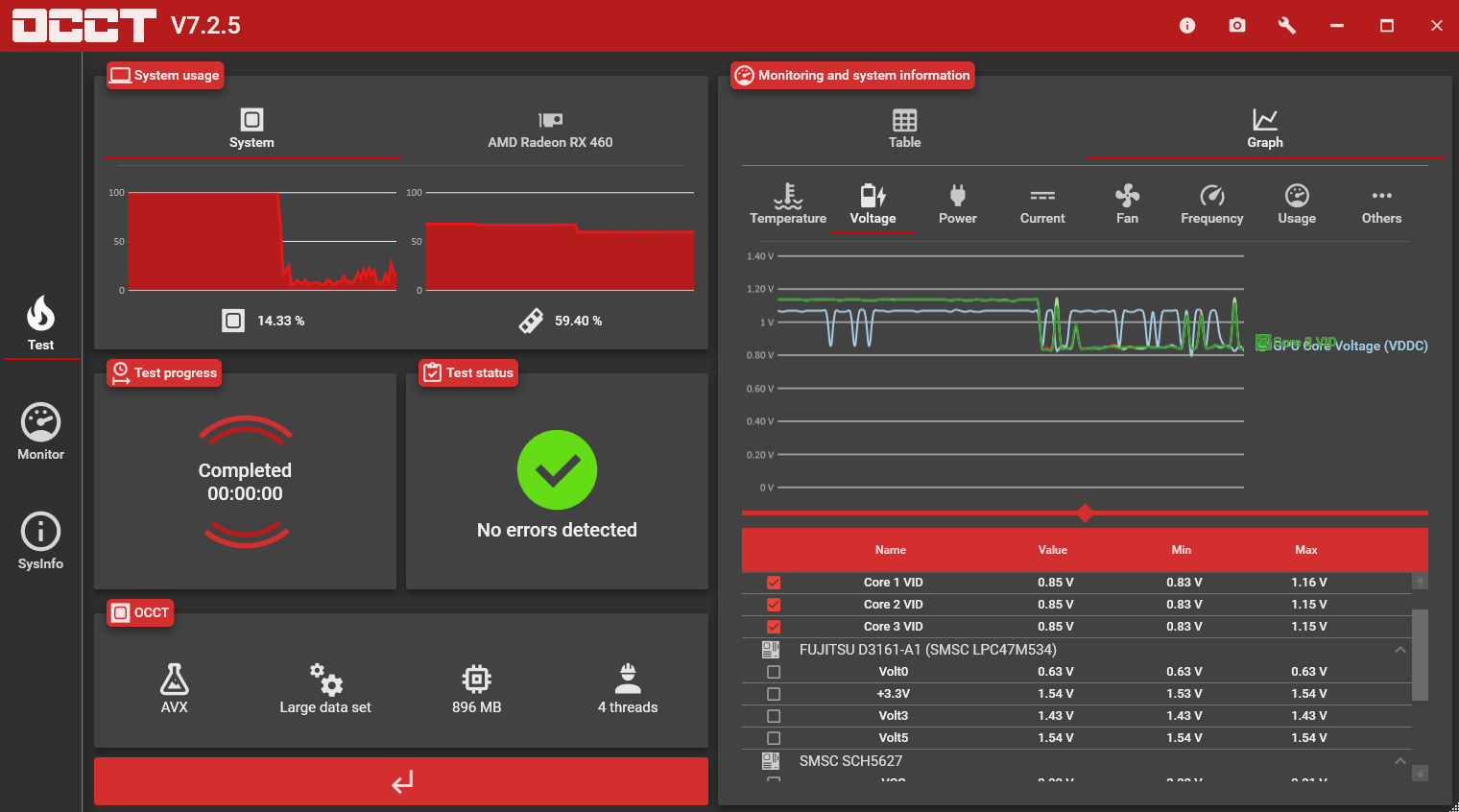Viewport: 1459px width, 812px height.
Task: Click the Test status panel label
Action: coord(468,372)
